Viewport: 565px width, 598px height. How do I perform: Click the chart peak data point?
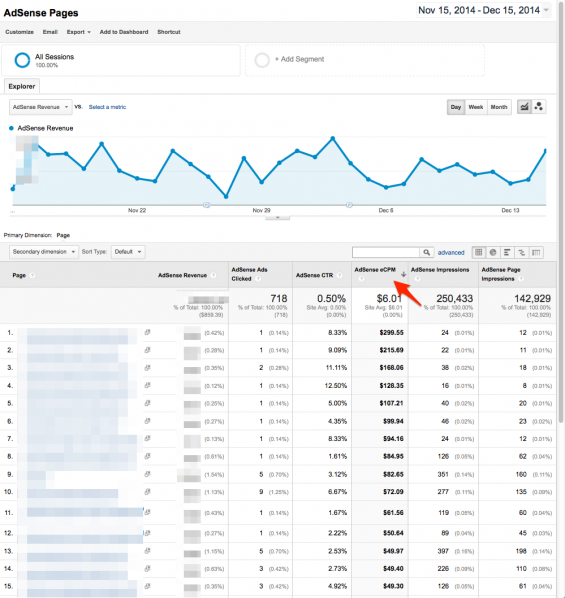pyautogui.click(x=333, y=138)
